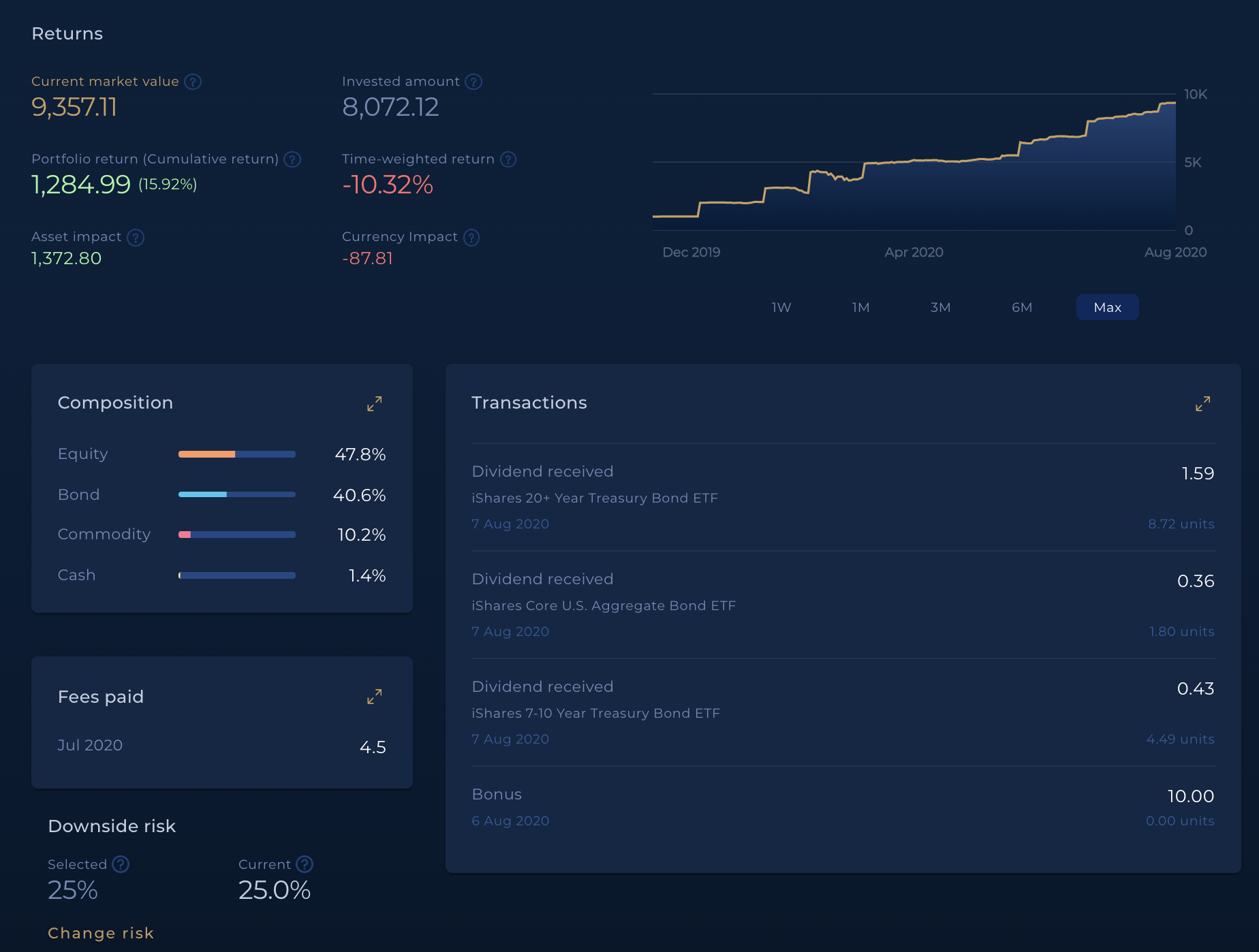Viewport: 1259px width, 952px height.
Task: Click the -87.81 currency impact value
Action: 367,258
